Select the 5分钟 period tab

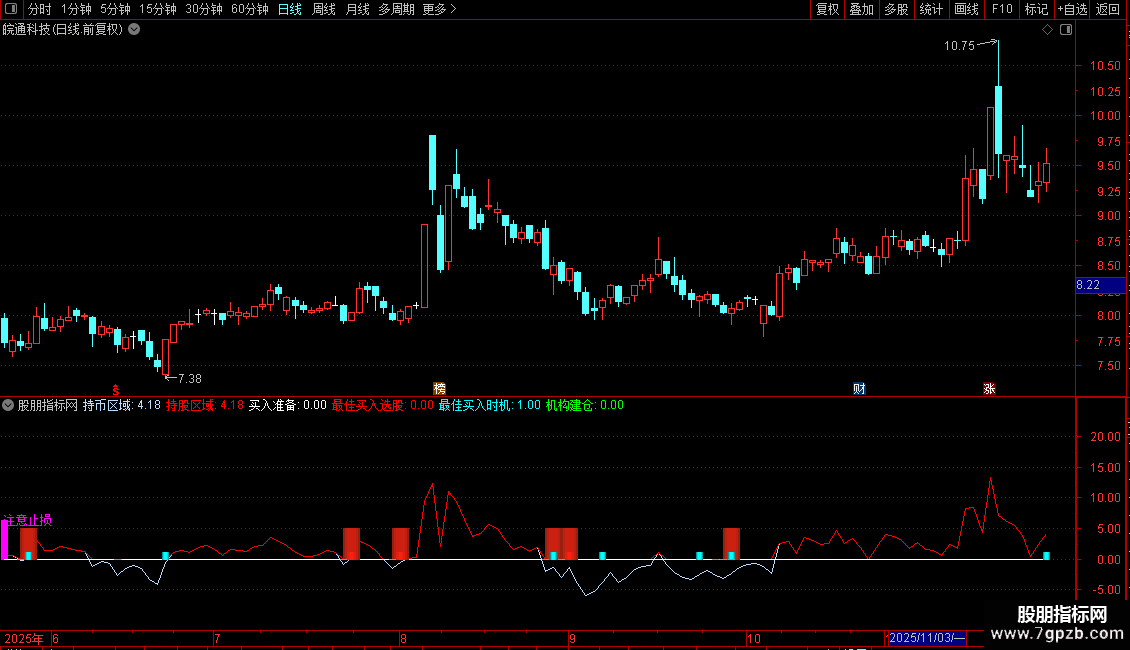(x=115, y=9)
